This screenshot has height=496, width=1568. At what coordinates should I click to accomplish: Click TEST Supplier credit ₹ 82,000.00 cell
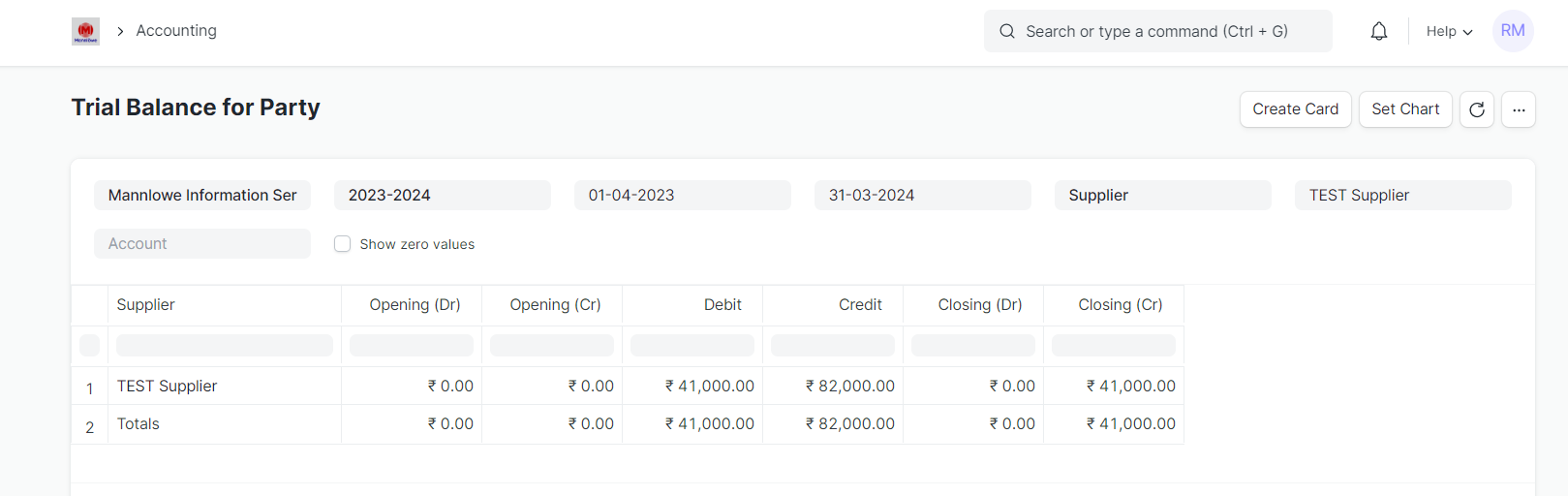(833, 386)
